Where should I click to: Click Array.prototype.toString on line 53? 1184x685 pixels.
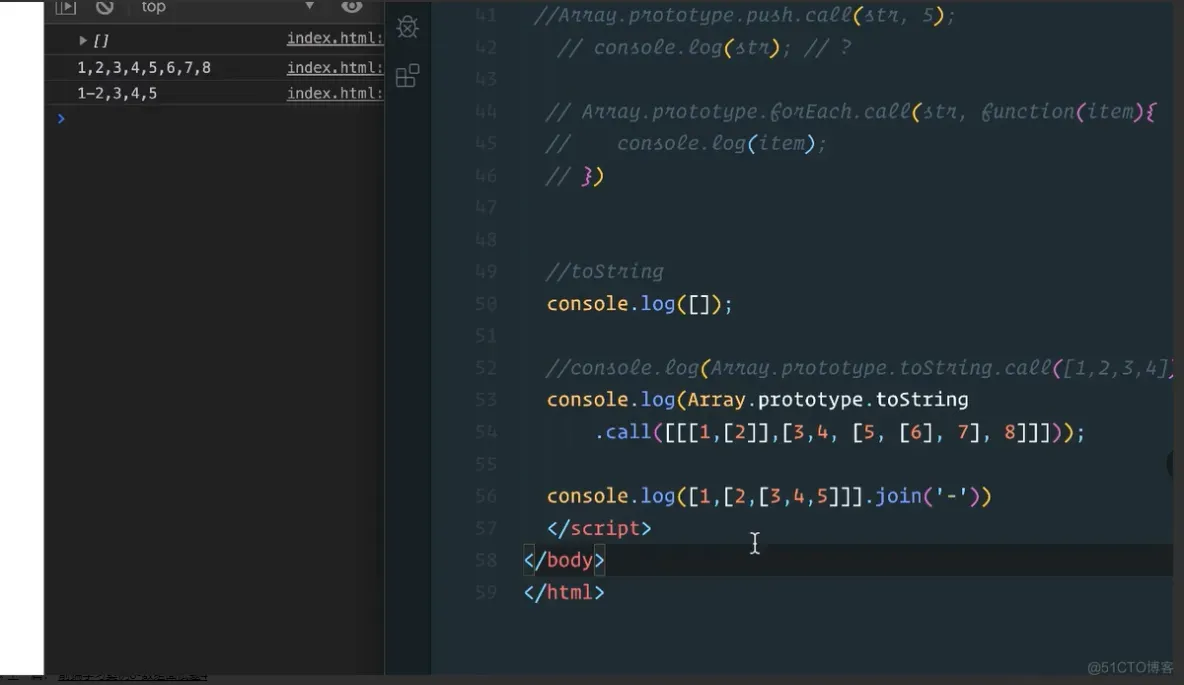[828, 400]
